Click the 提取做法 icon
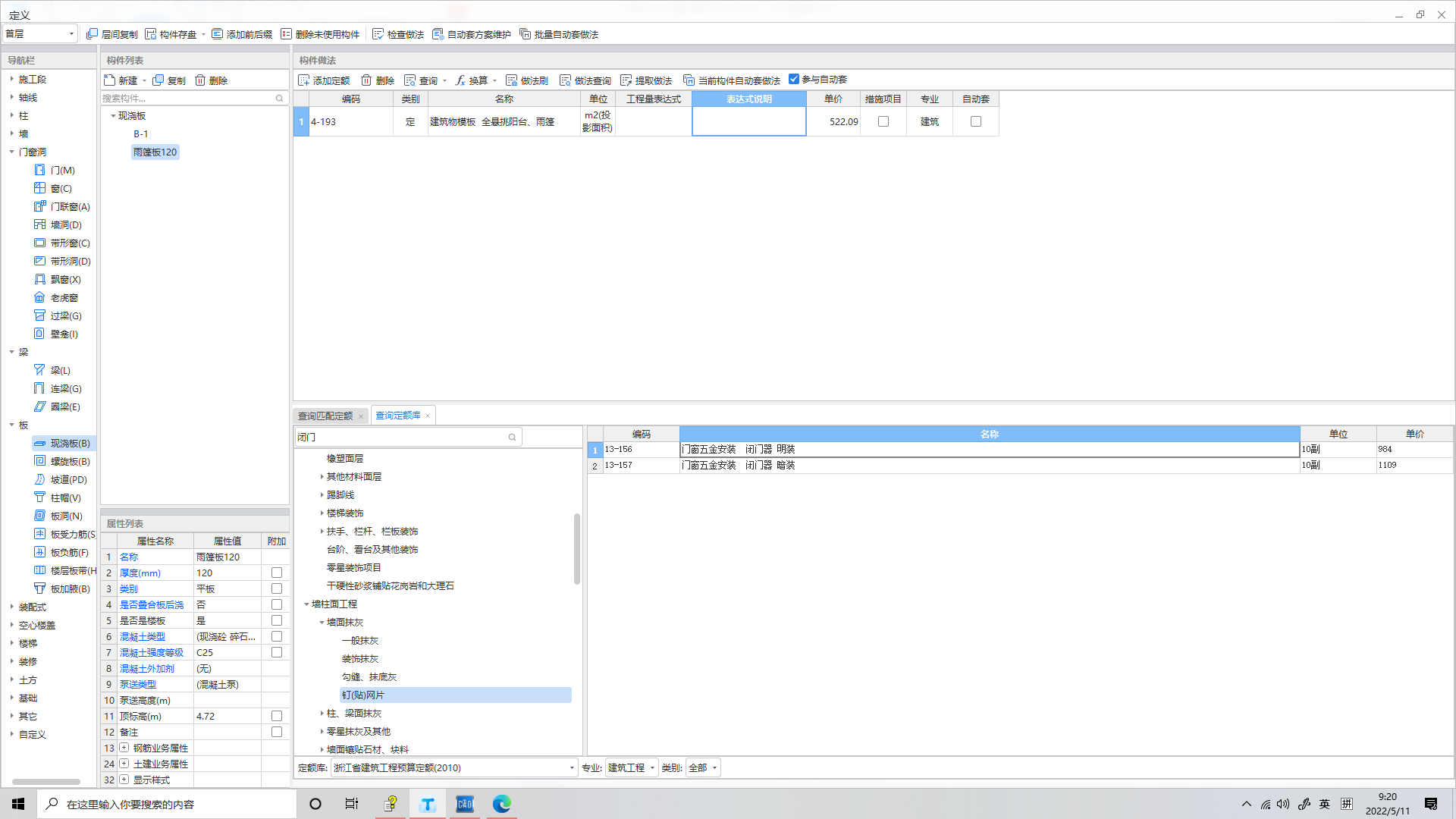Screen dimensions: 1456x819 click(x=626, y=80)
